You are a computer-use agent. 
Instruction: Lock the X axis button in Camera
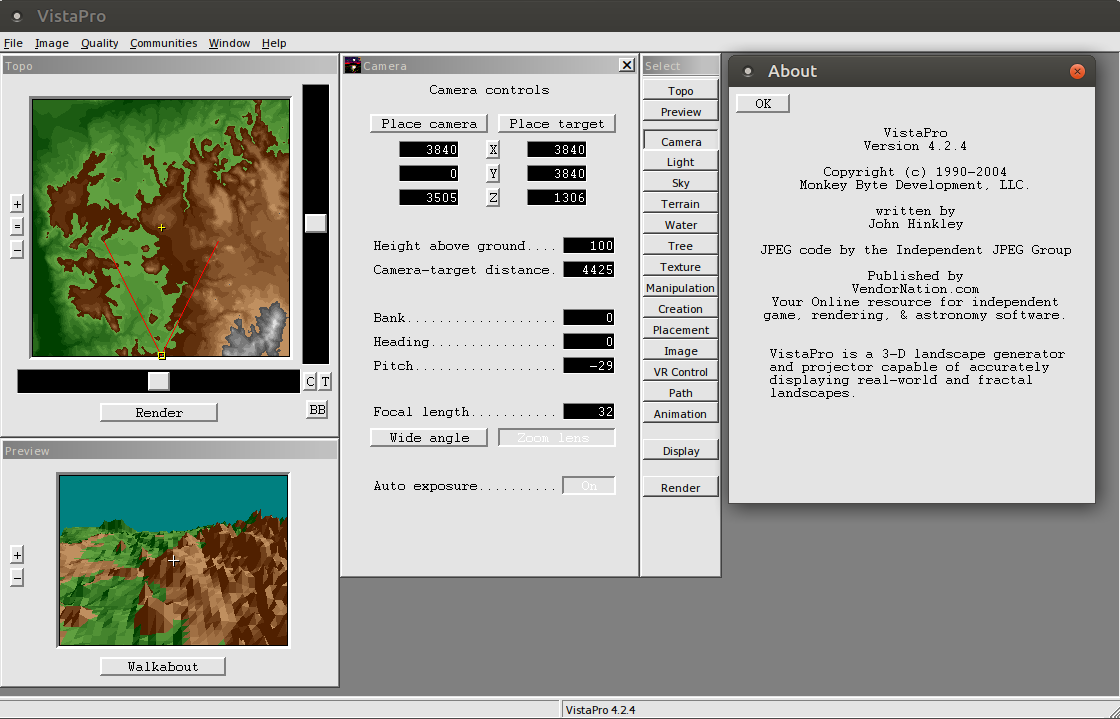(493, 149)
